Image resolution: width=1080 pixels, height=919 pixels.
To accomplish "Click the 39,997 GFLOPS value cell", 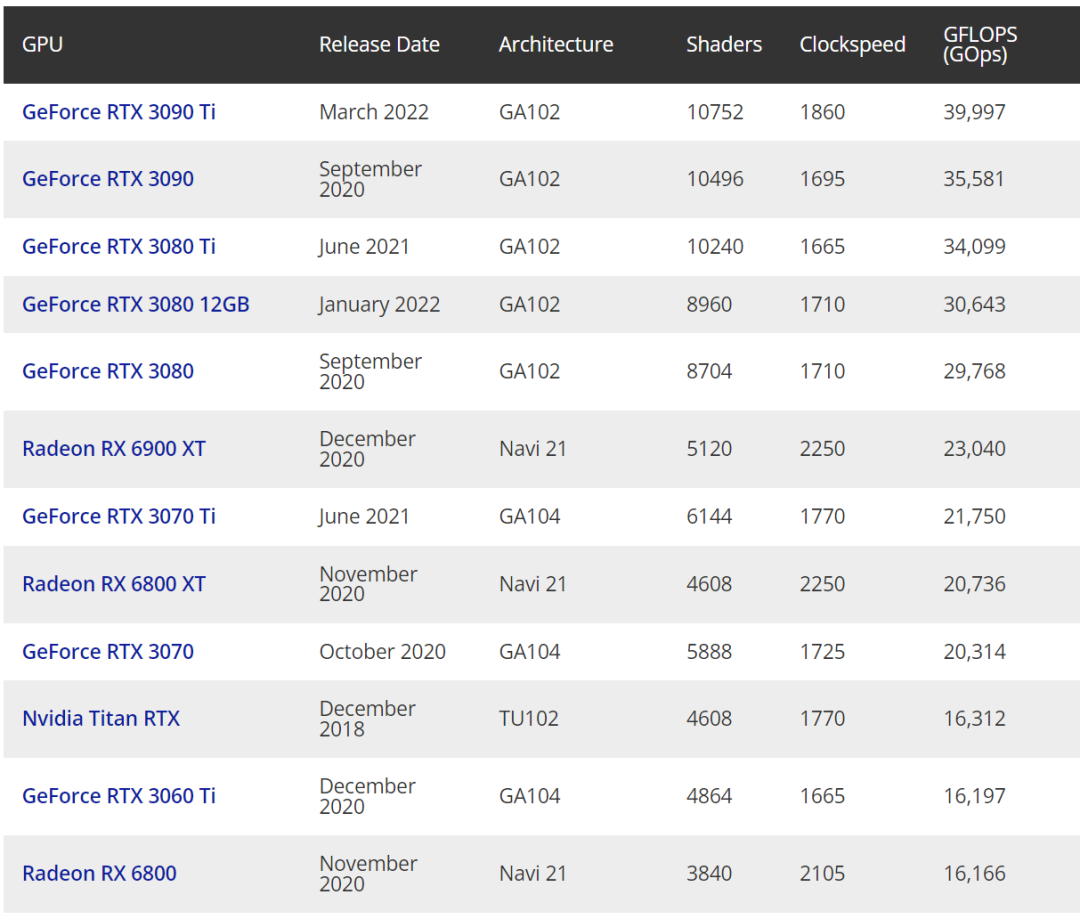I will pos(974,112).
